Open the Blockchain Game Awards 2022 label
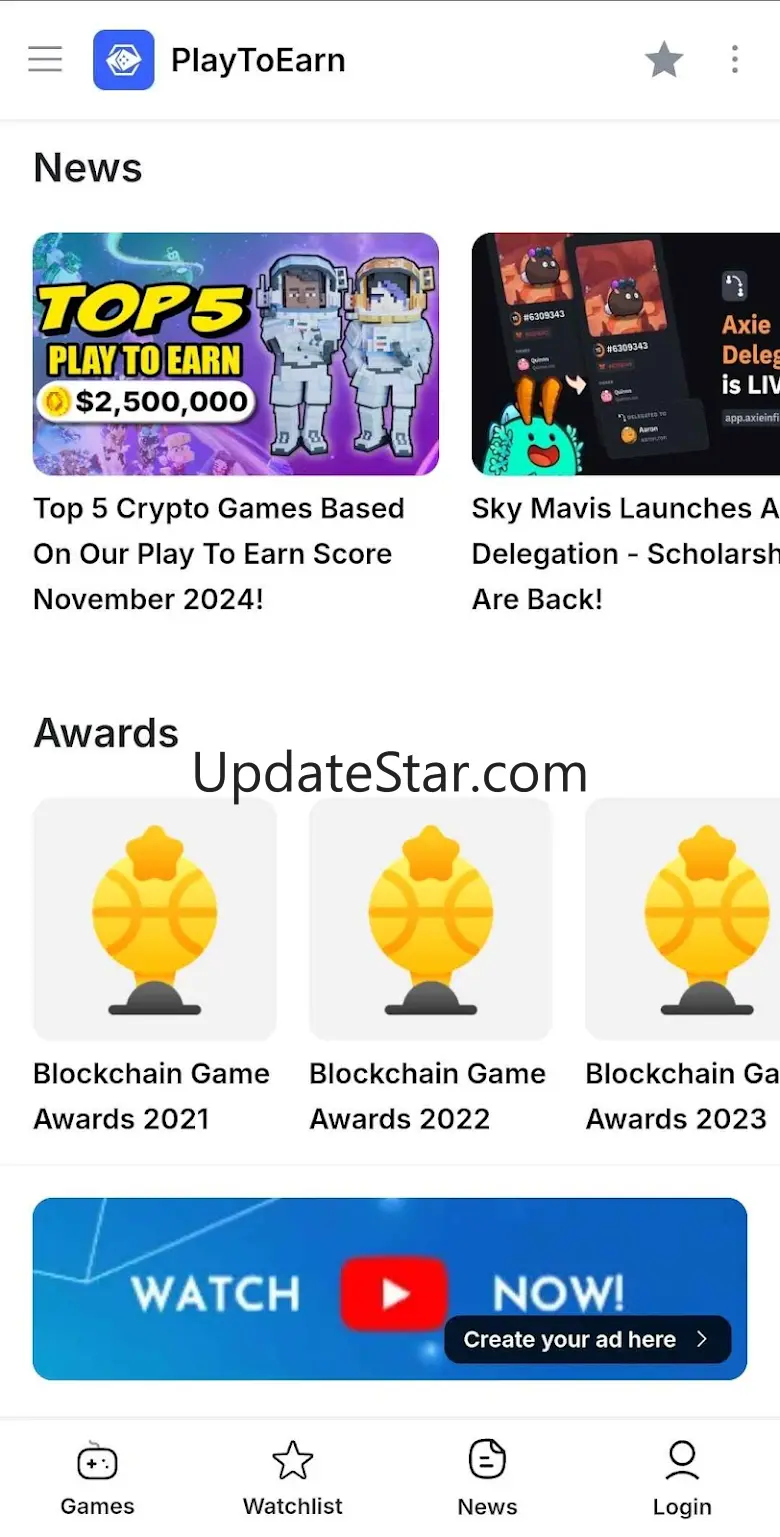780x1537 pixels. click(x=428, y=1096)
